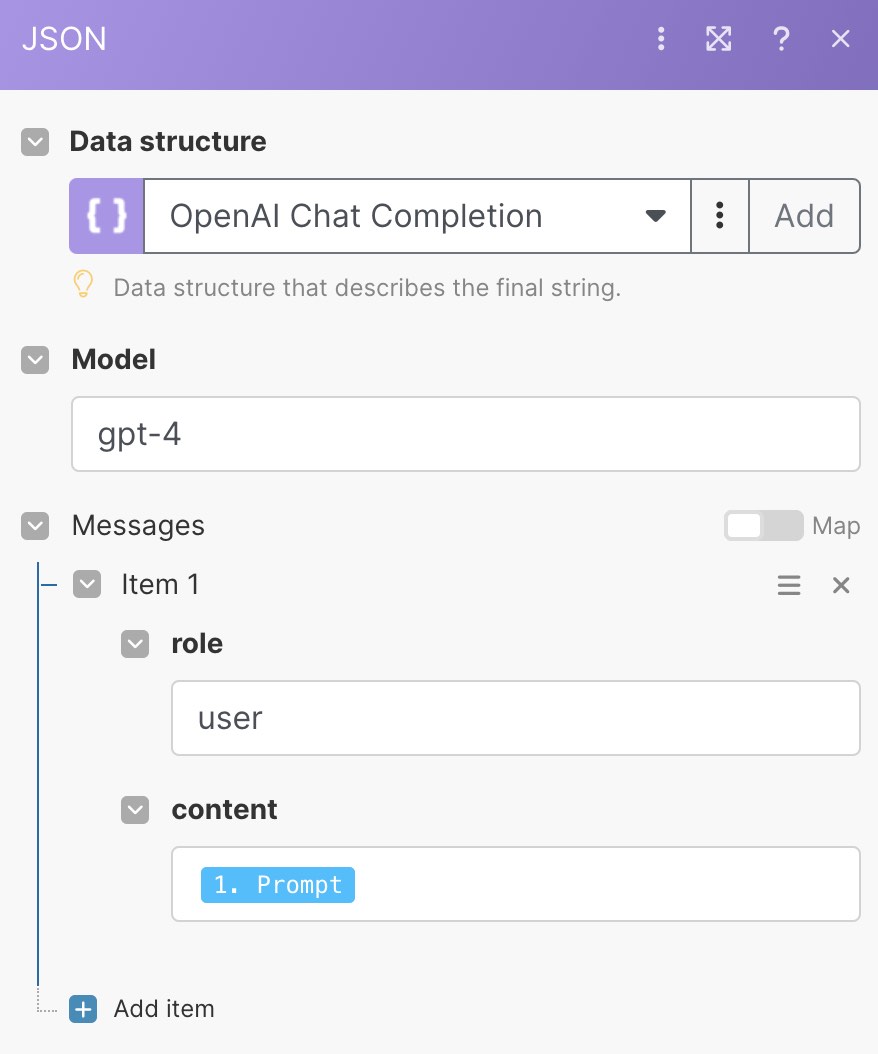
Task: Click the Model input field with gpt-4
Action: [x=466, y=434]
